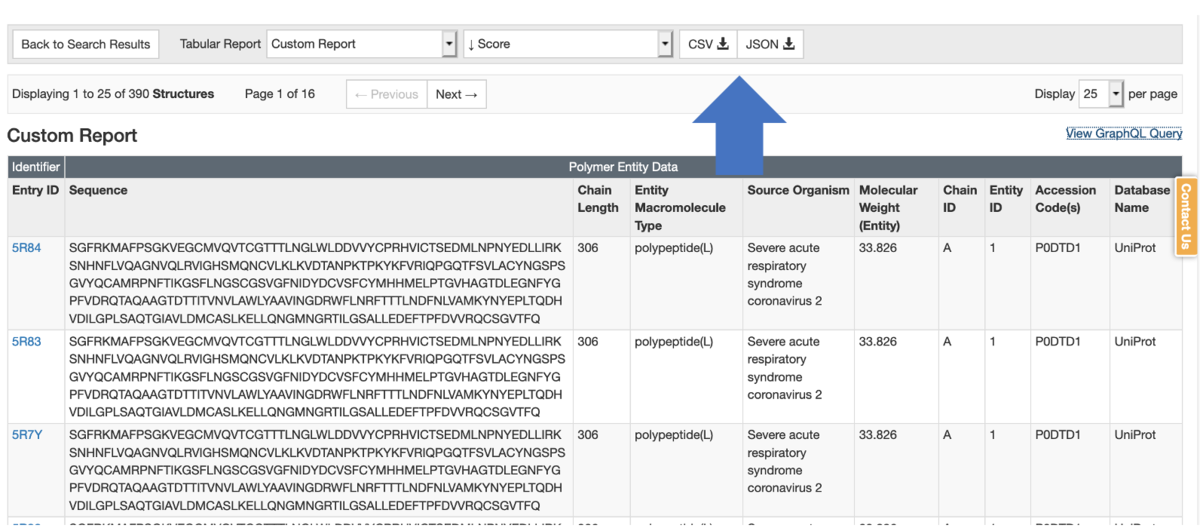Click the Chain Length column header

click(x=597, y=198)
